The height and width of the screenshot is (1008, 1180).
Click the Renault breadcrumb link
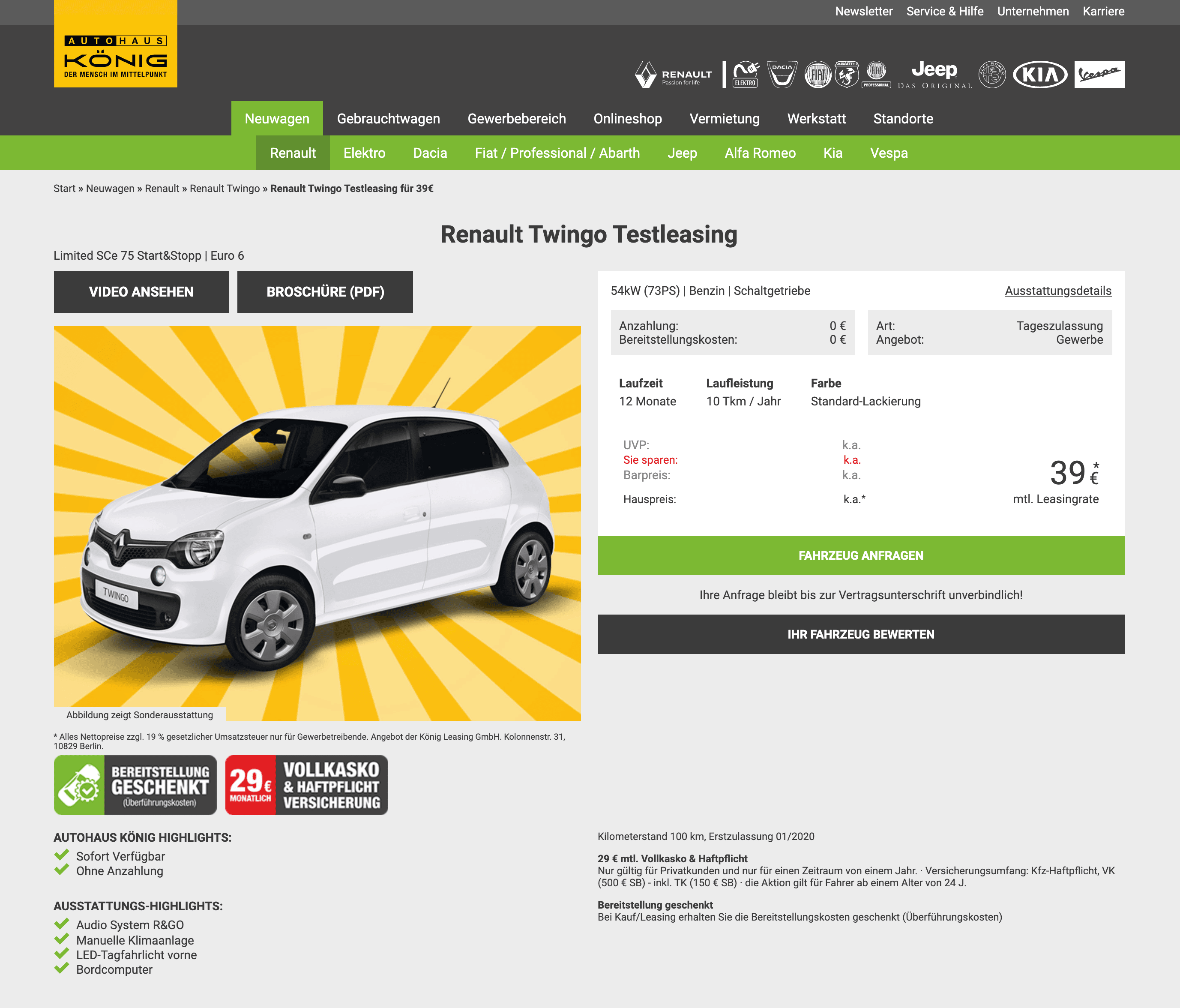tap(162, 189)
